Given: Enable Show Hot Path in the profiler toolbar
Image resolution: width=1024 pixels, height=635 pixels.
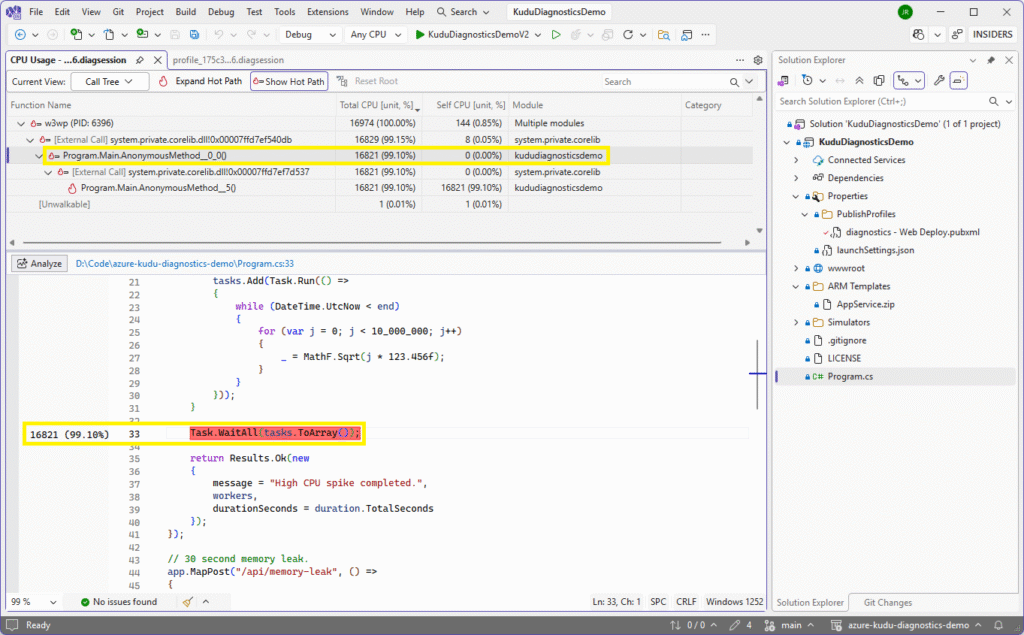Looking at the screenshot, I should point(288,82).
